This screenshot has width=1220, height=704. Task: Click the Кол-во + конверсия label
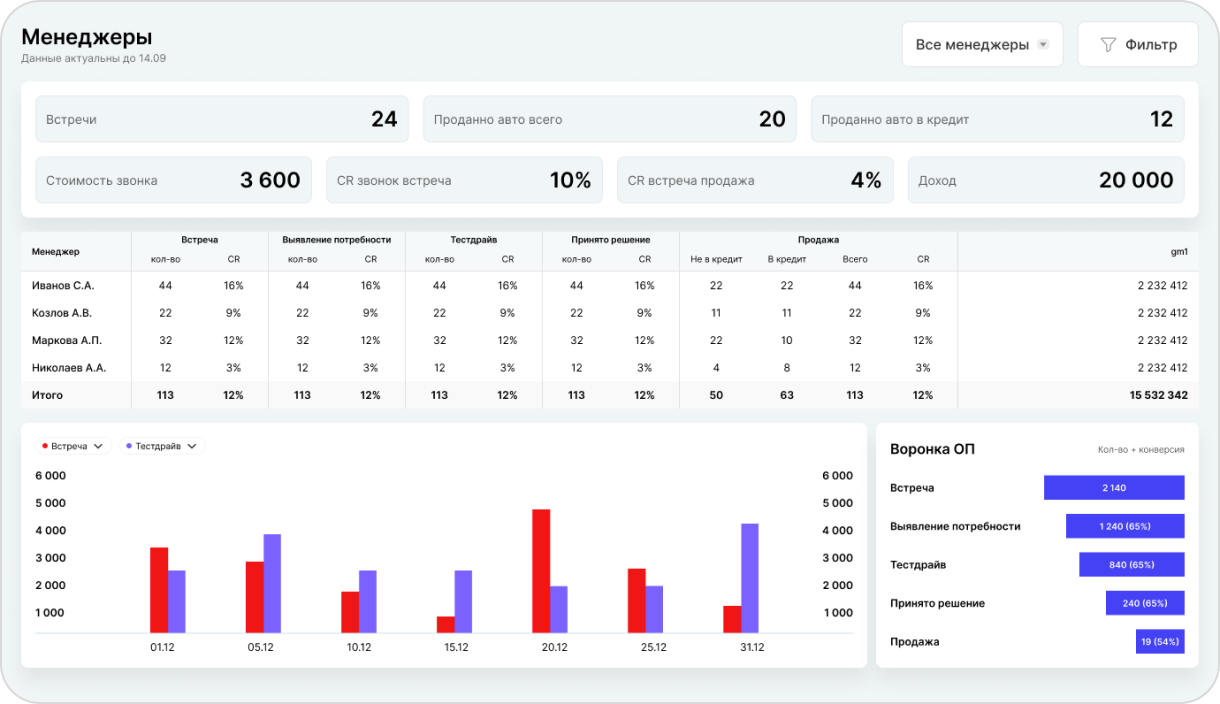coord(1141,450)
